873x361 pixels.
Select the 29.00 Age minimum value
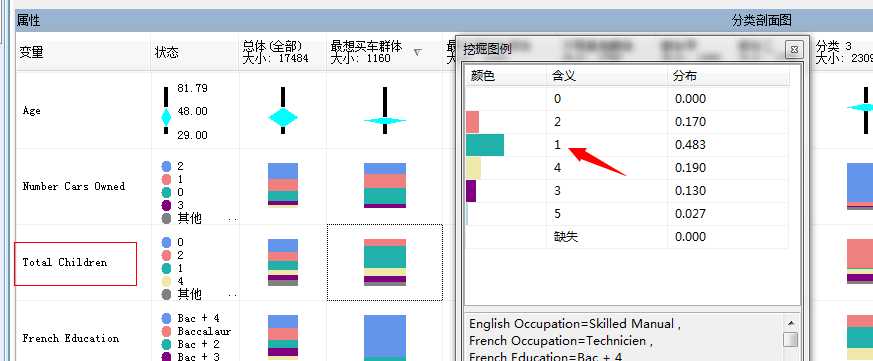click(x=192, y=135)
